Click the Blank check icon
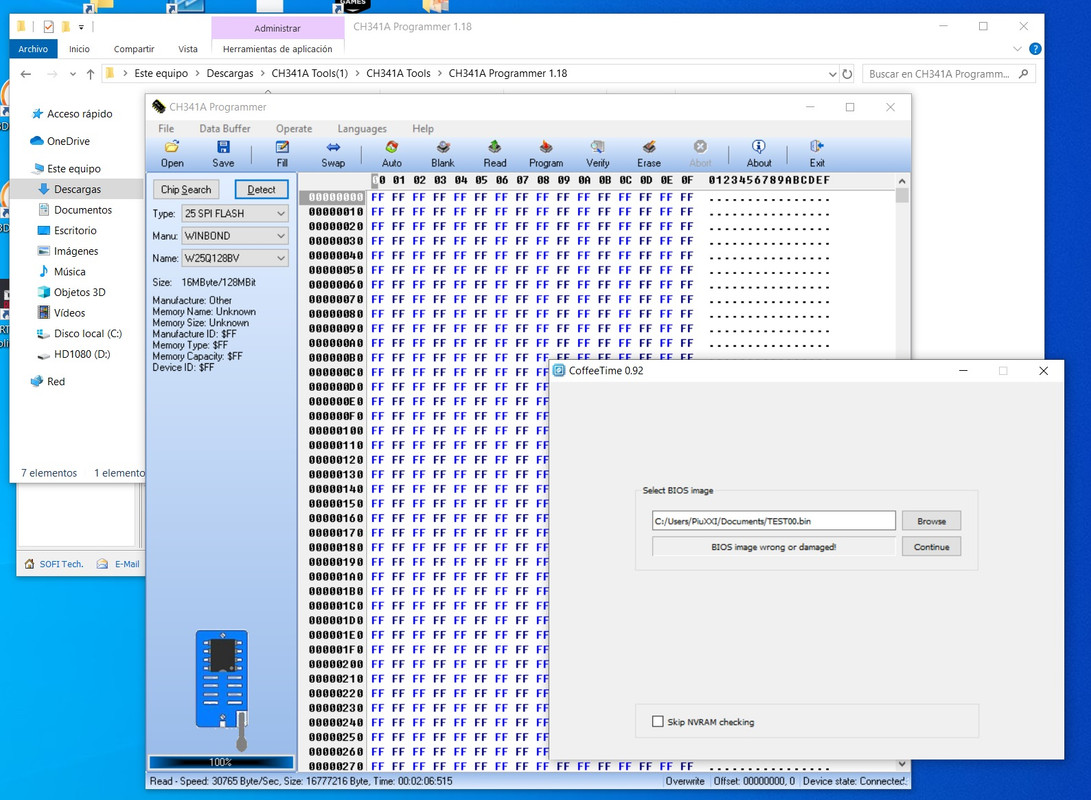Screen dimensions: 1091x800 (x=443, y=154)
